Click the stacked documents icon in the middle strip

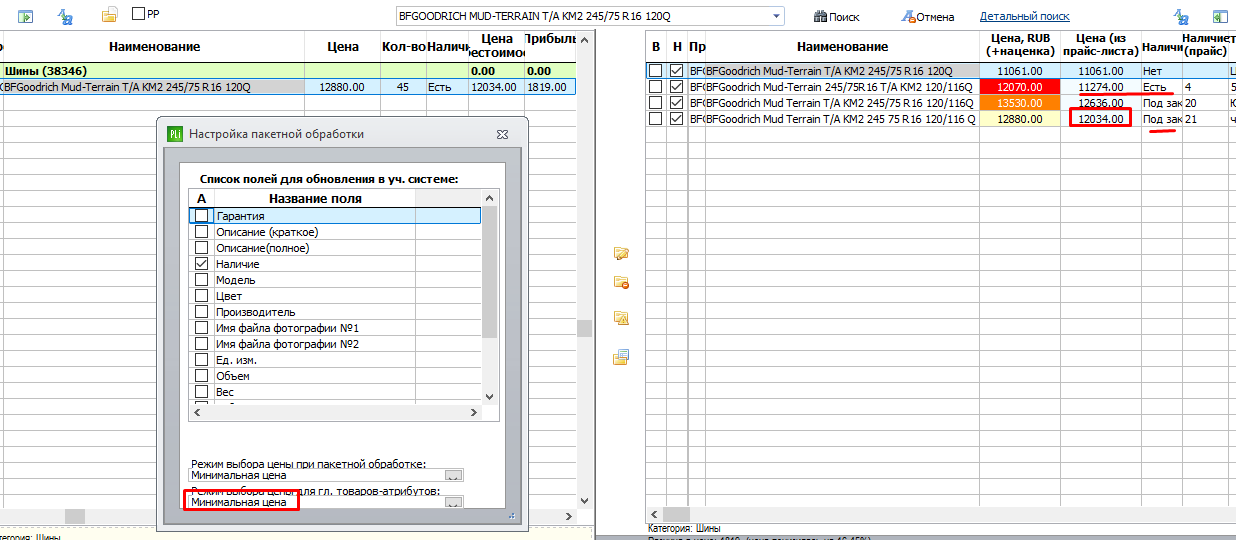coord(621,356)
